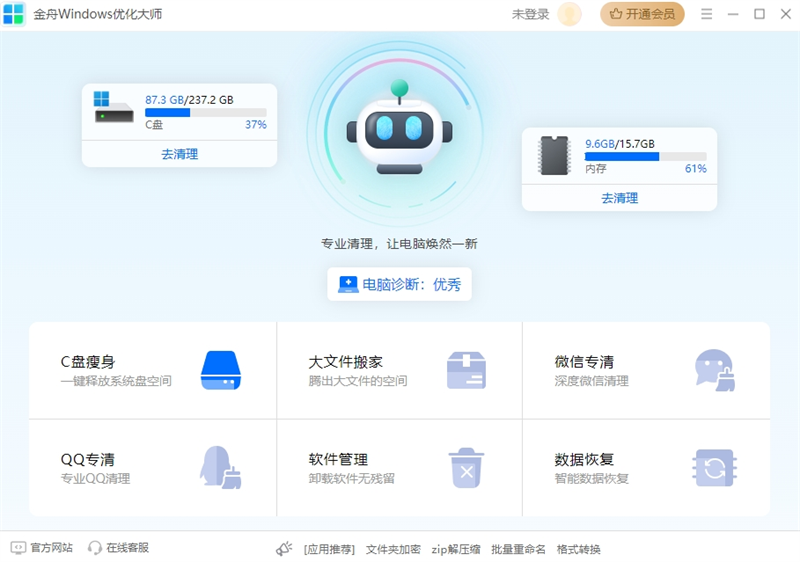Click the 数据恢复 recovery icon

coord(714,468)
